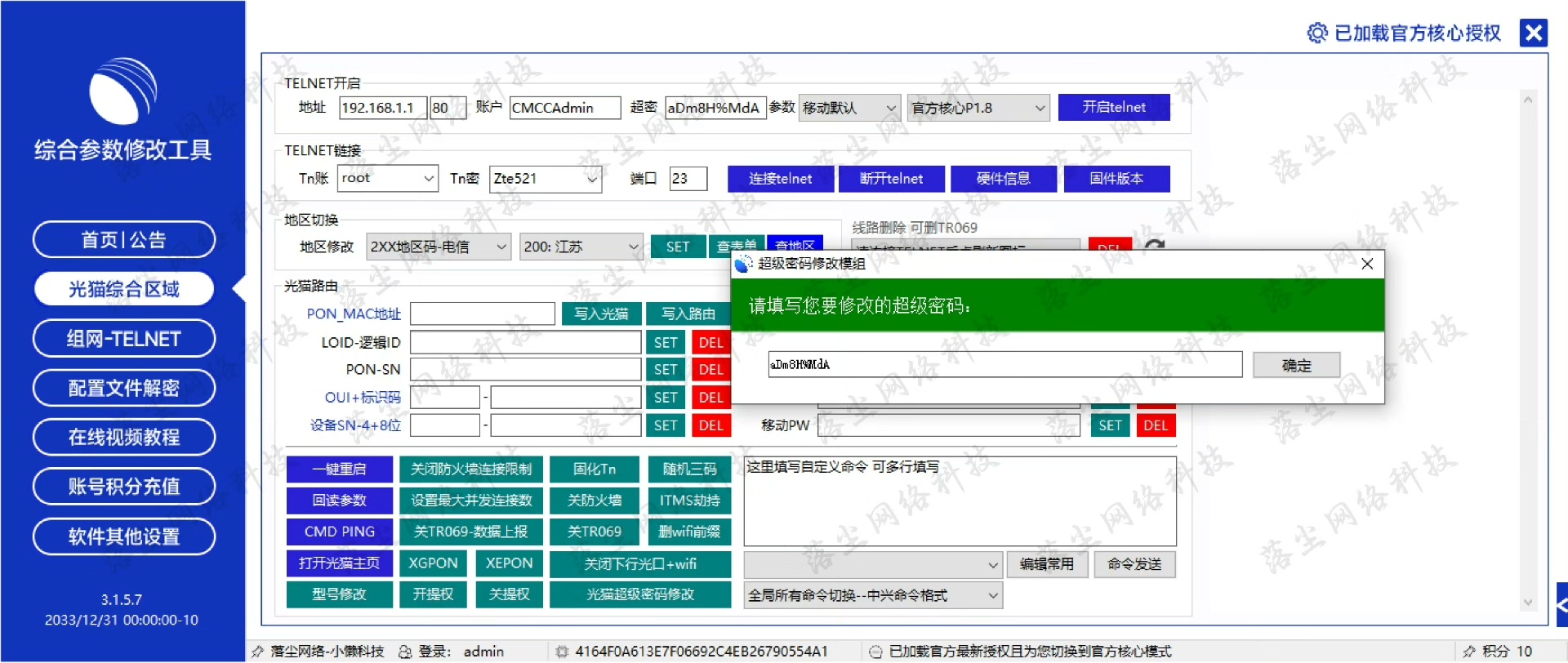The image size is (1568, 663).
Task: Click the chip icon before the device code
Action: [x=562, y=652]
